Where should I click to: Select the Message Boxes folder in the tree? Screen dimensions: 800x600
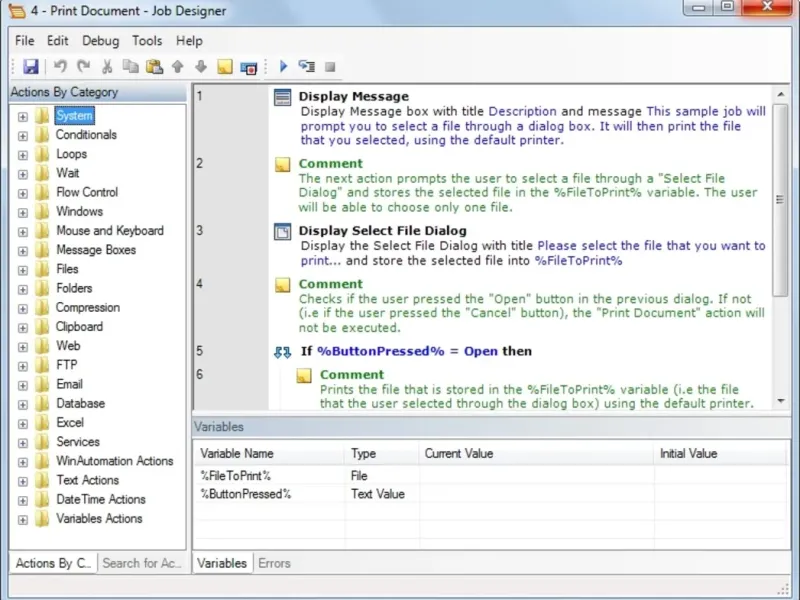pyautogui.click(x=95, y=250)
